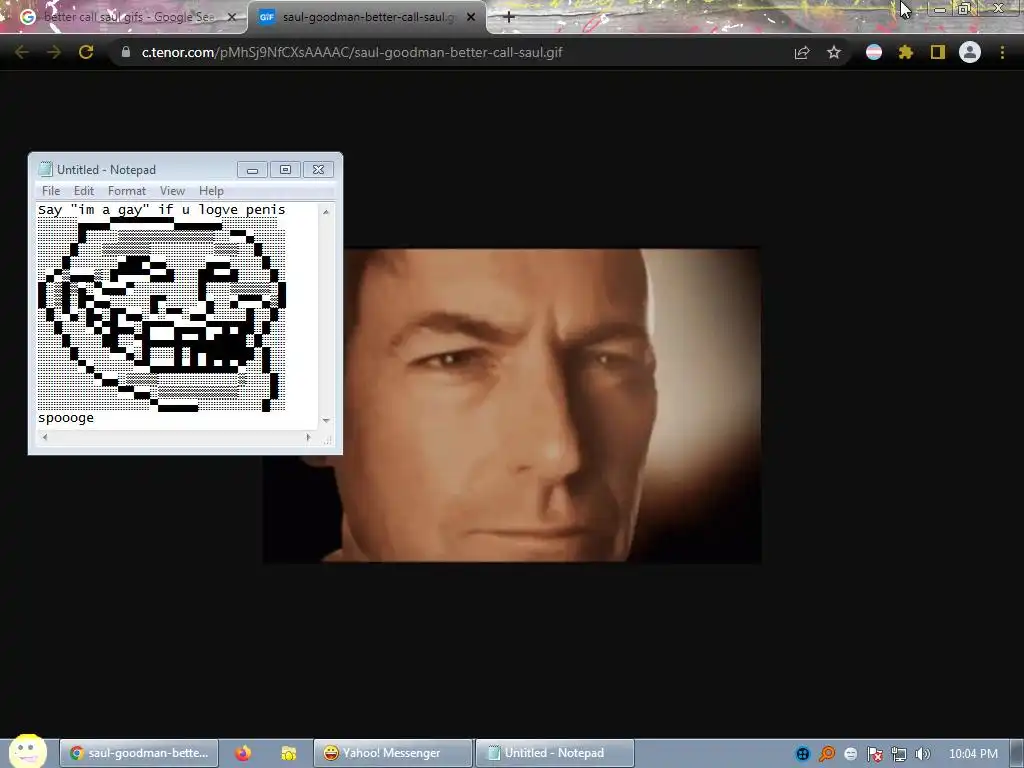Viewport: 1024px width, 768px height.
Task: Click the 10:04 PM clock
Action: tap(973, 754)
